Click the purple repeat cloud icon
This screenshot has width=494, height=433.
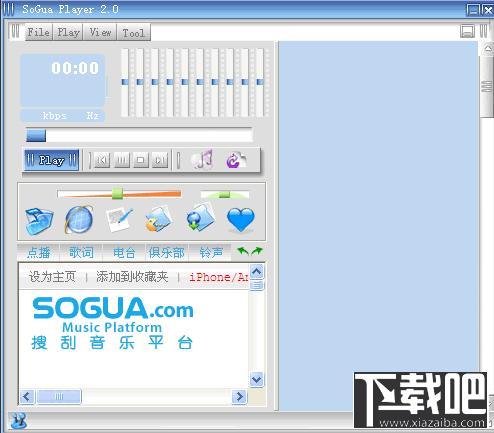236,160
